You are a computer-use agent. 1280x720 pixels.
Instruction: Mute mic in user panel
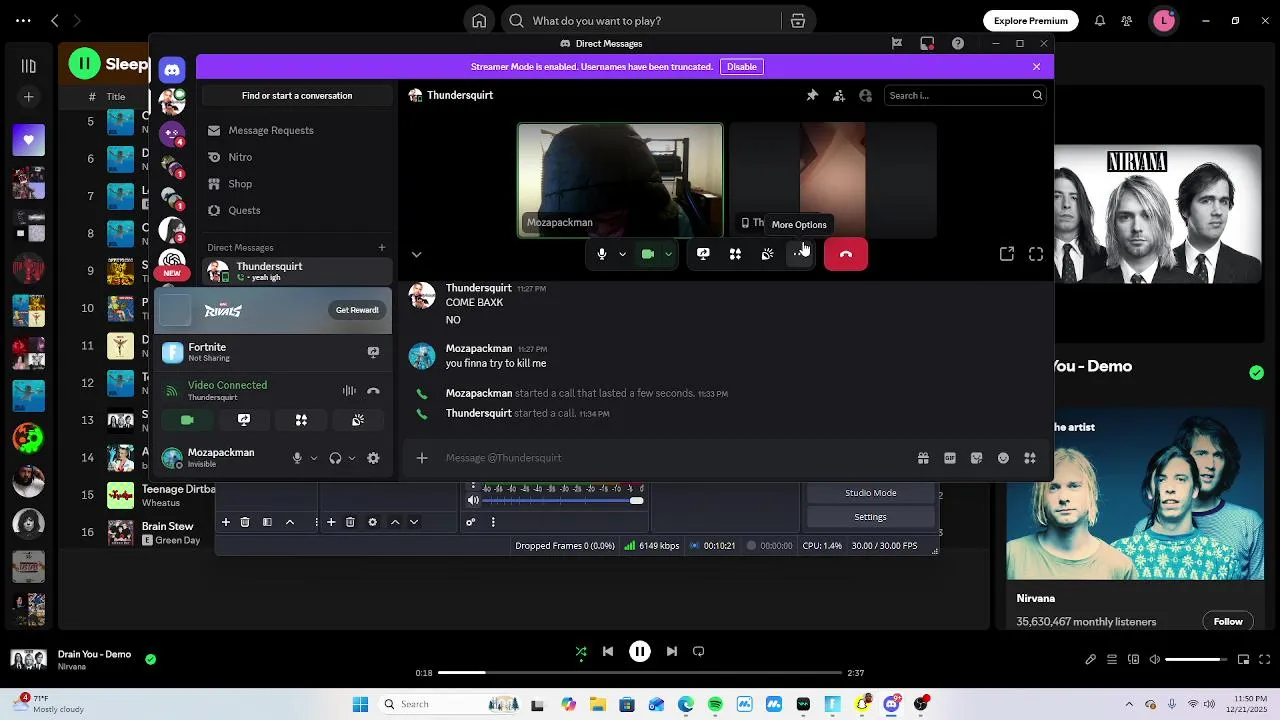(297, 458)
